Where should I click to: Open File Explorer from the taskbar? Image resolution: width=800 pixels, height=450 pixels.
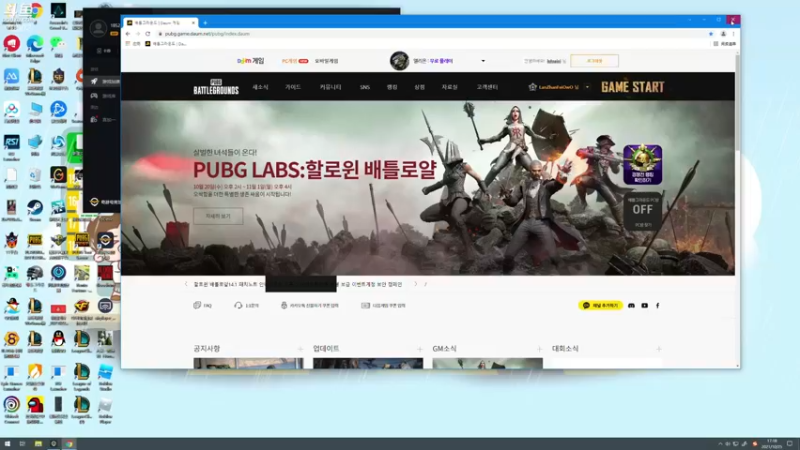[x=38, y=443]
